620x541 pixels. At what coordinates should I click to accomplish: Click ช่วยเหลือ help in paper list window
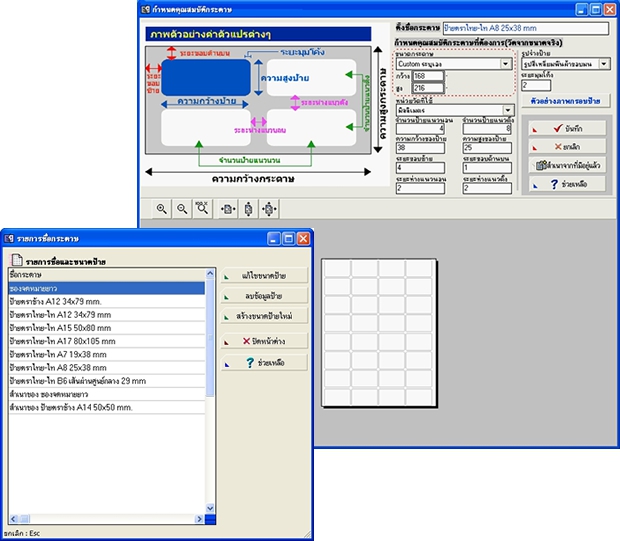point(264,362)
